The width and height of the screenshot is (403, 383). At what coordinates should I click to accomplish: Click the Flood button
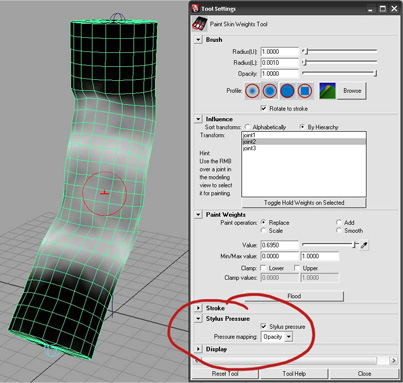[294, 296]
